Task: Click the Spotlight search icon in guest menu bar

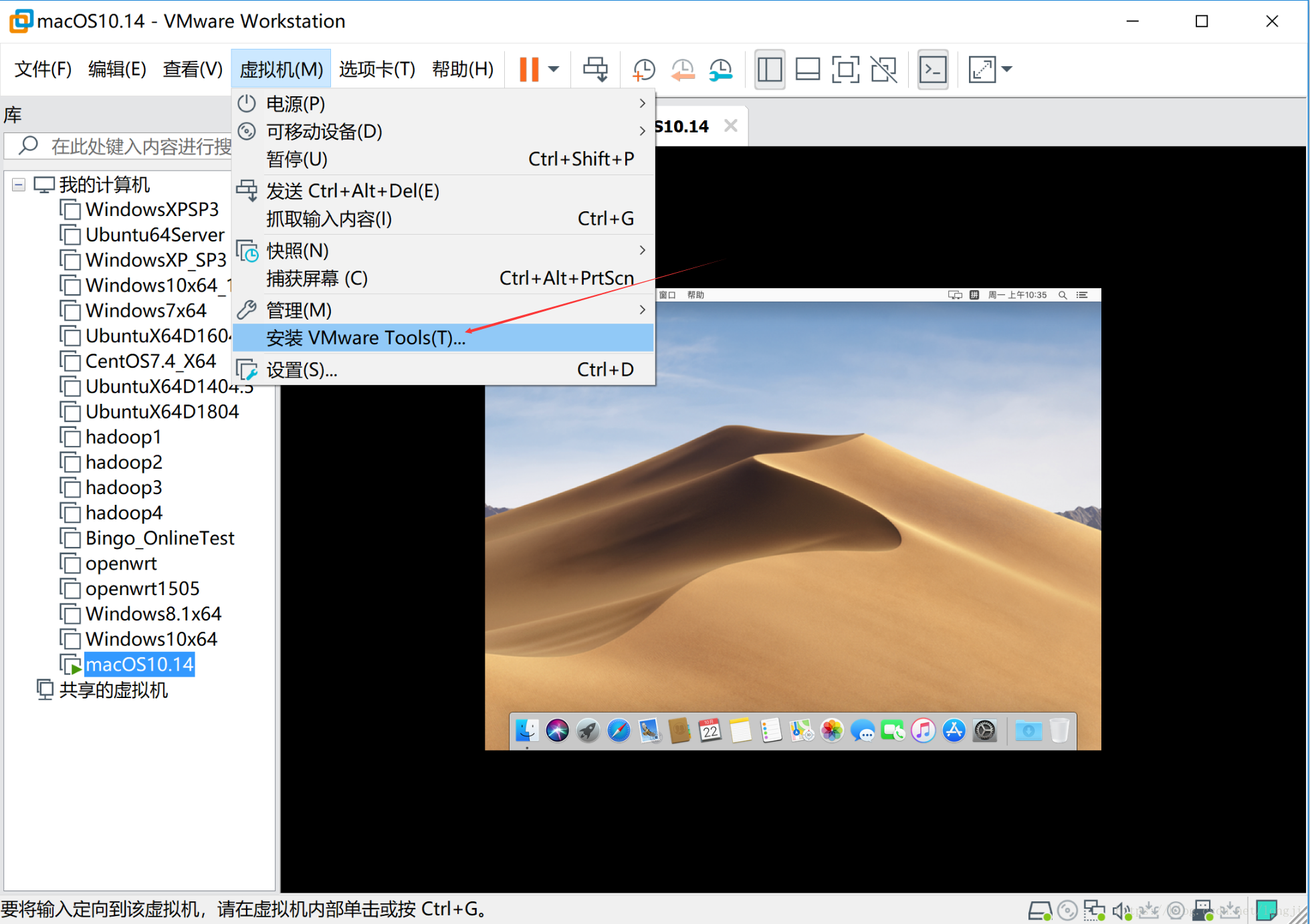Action: click(1062, 295)
